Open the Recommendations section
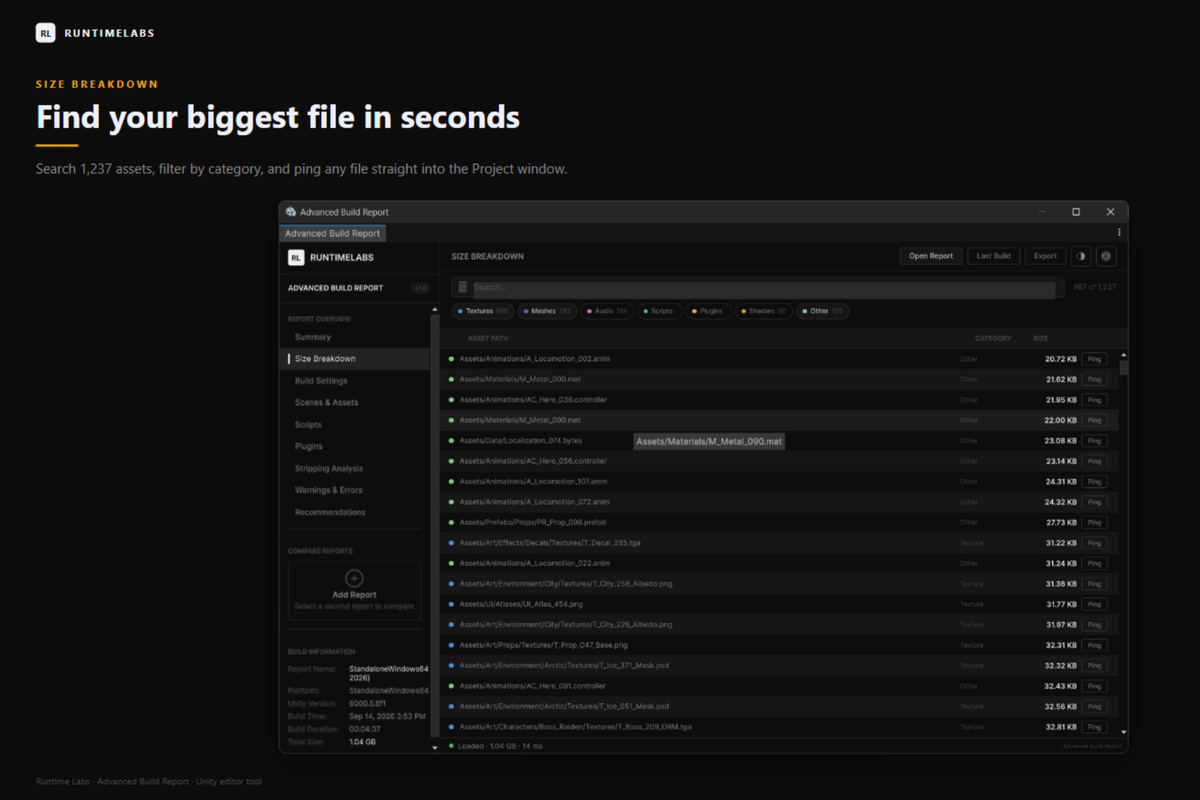This screenshot has height=800, width=1200. 355,512
